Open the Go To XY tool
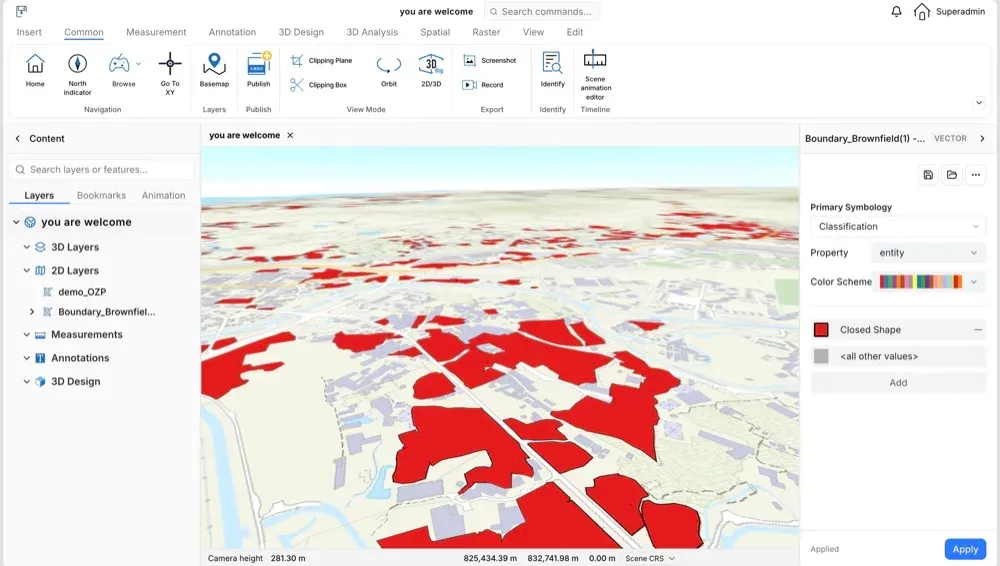The height and width of the screenshot is (566, 1000). pos(170,64)
